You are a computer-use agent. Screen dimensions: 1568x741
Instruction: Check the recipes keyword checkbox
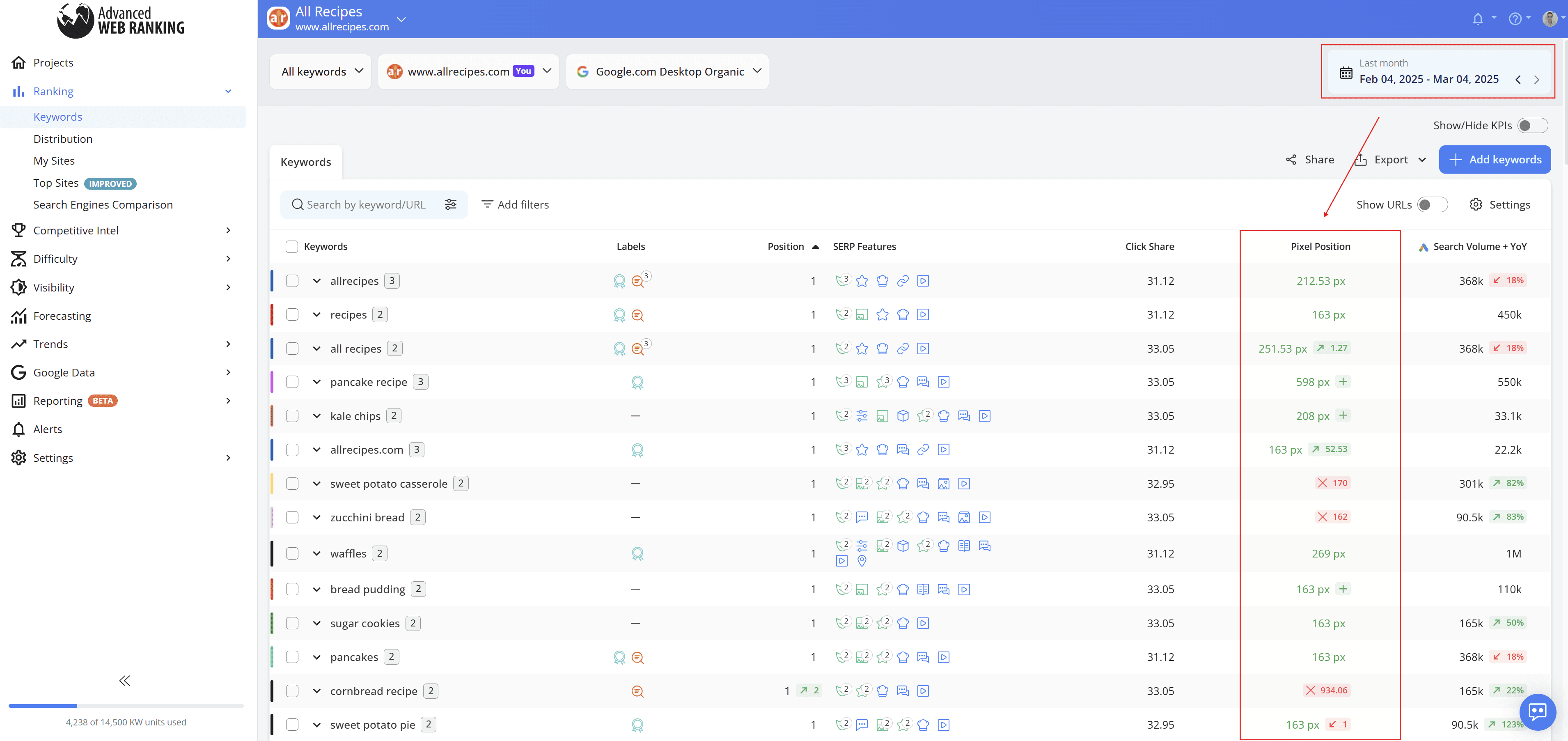292,315
